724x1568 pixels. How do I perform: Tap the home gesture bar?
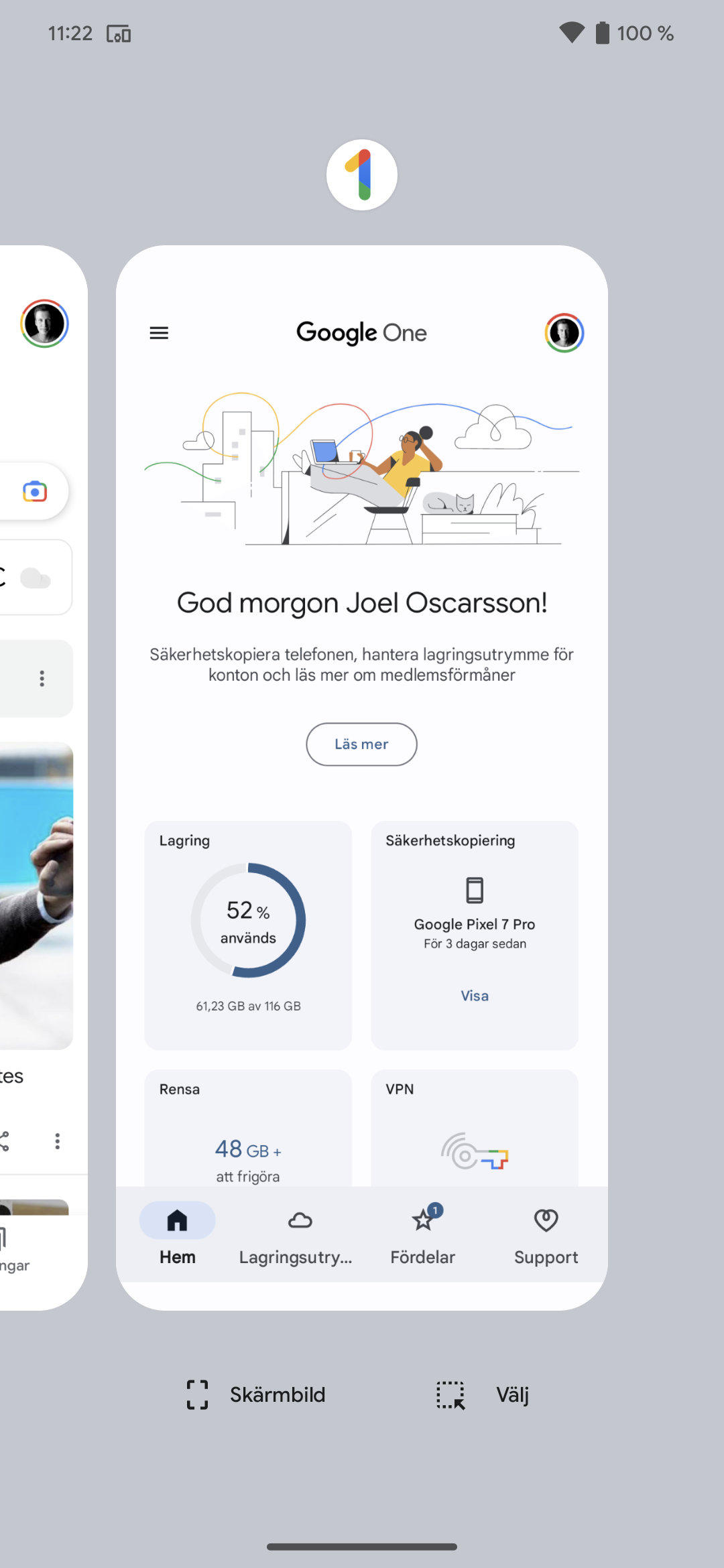point(362,1547)
